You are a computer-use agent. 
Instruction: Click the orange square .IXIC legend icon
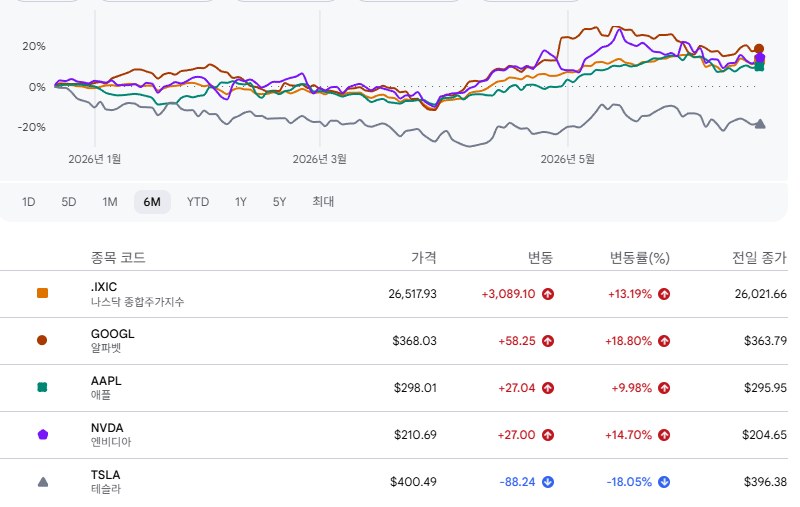click(x=42, y=293)
